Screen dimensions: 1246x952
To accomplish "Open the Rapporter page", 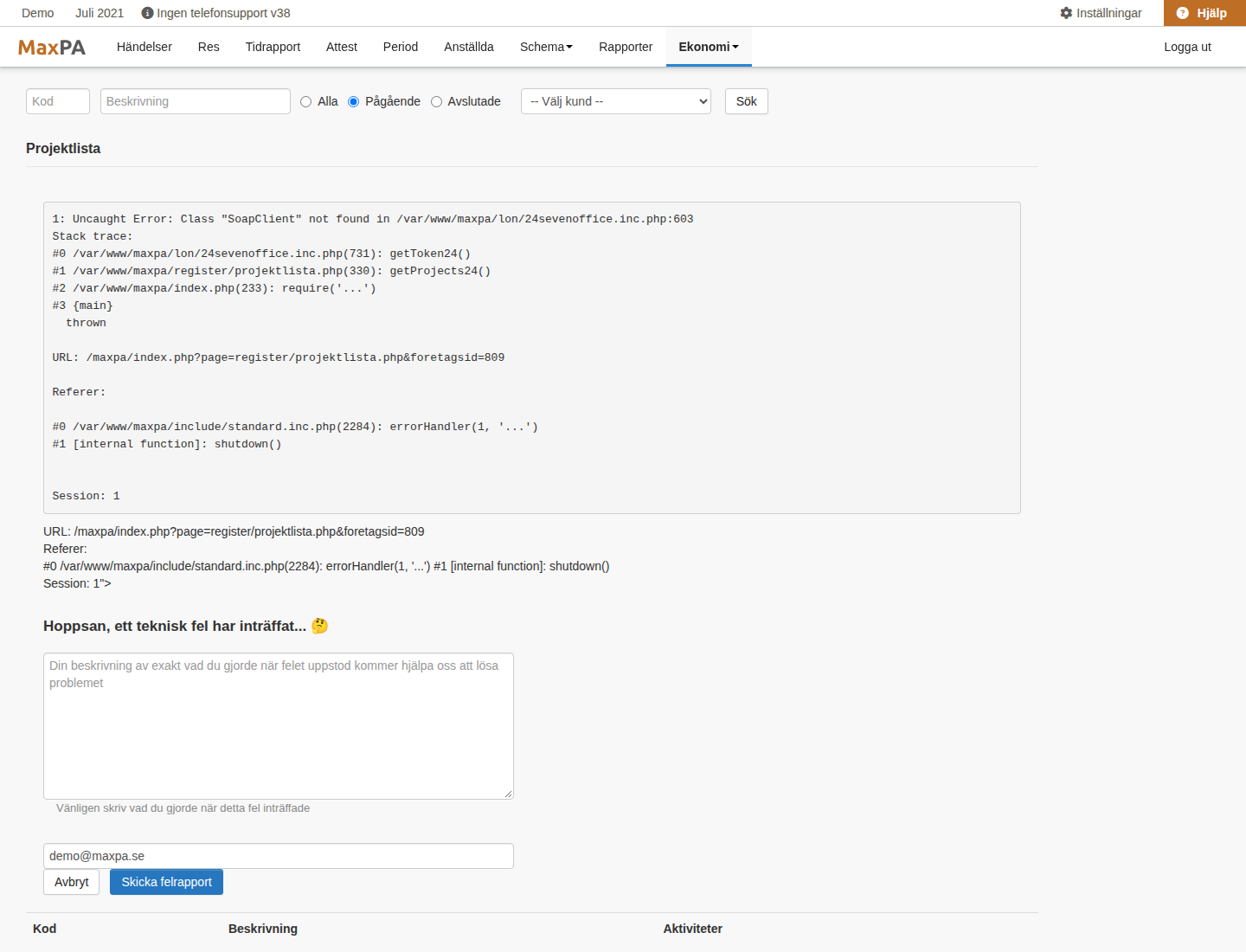I will (x=626, y=47).
